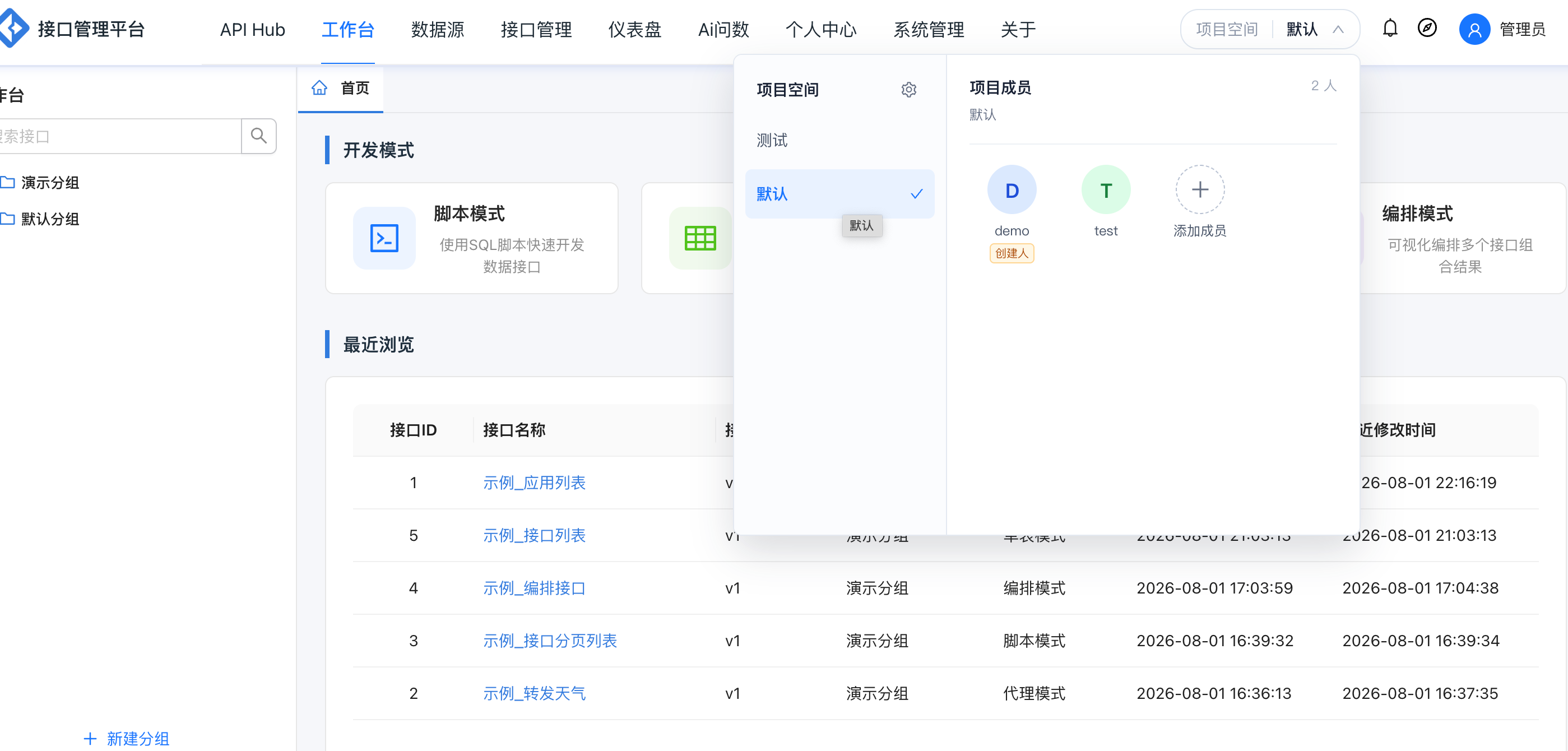Click timestamp 2026-08-01 16:39:32
This screenshot has width=1568, height=751.
click(1214, 641)
